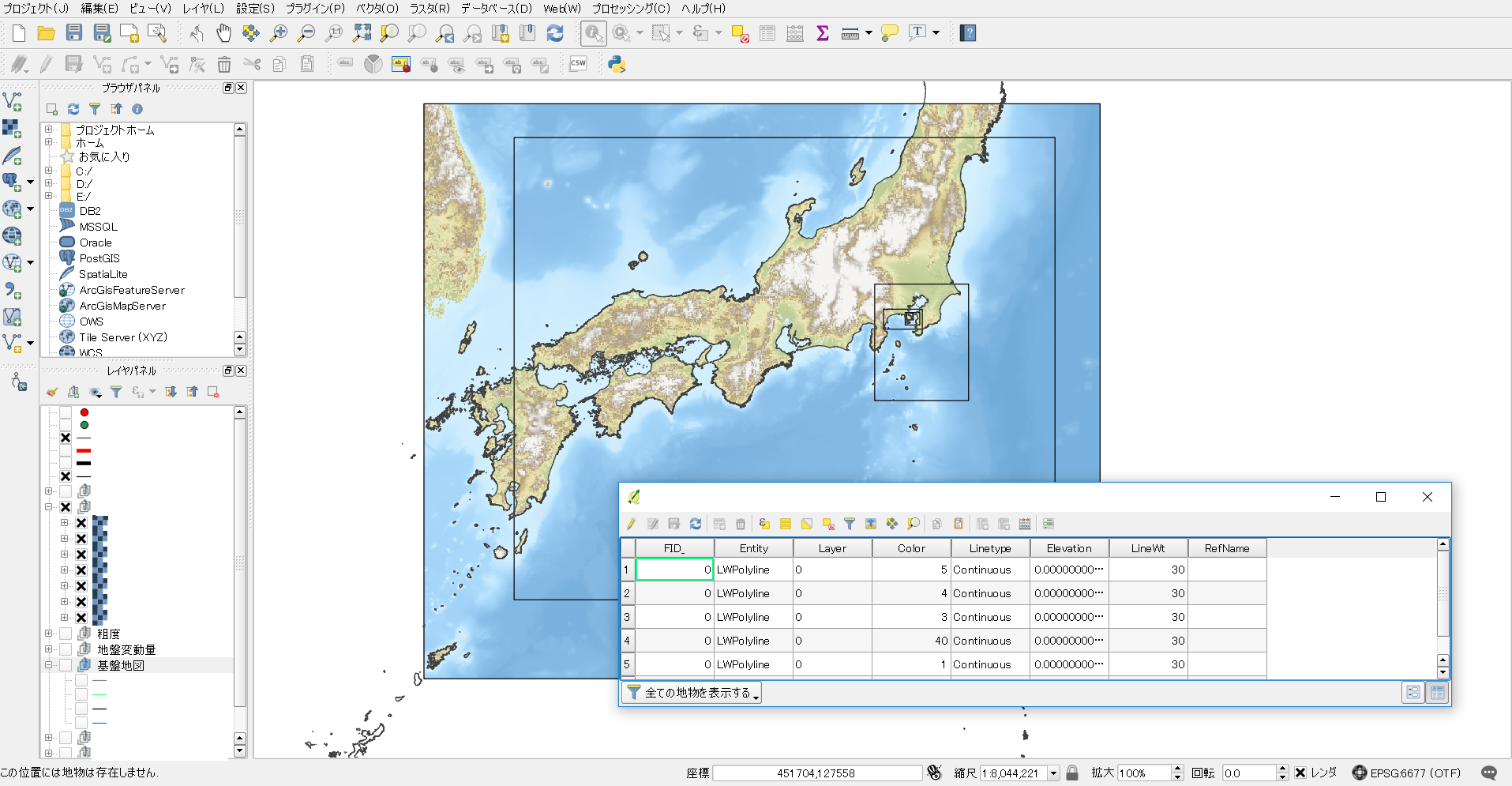Image resolution: width=1512 pixels, height=786 pixels.
Task: Toggle editing mode in the attribute table
Action: (x=632, y=523)
